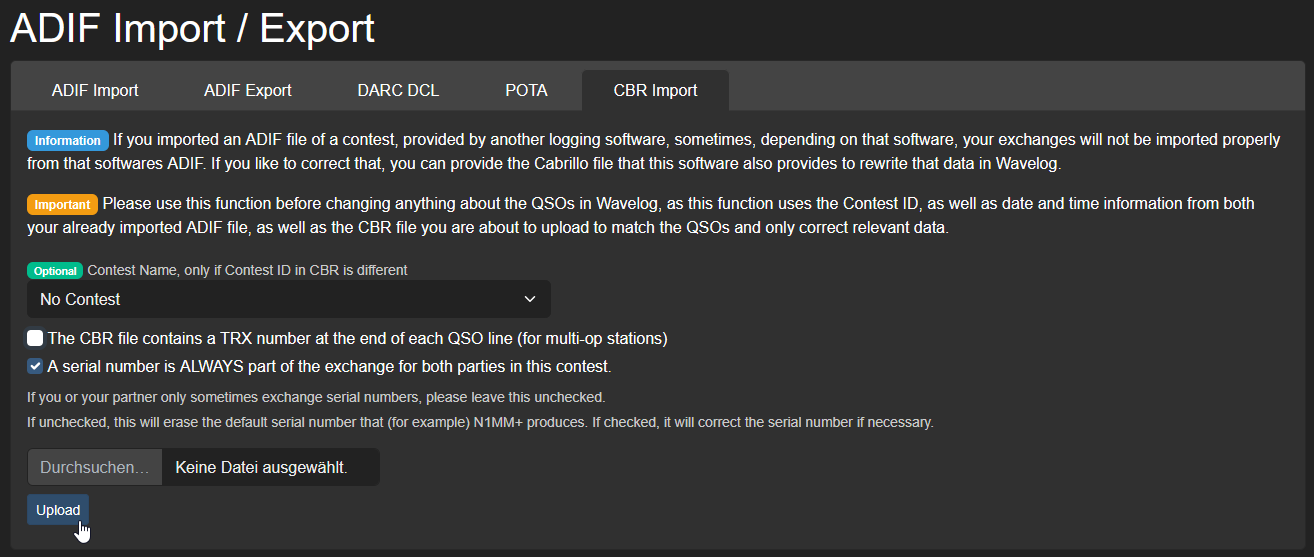
Task: Click the chevron arrow in contest selector
Action: click(x=530, y=299)
